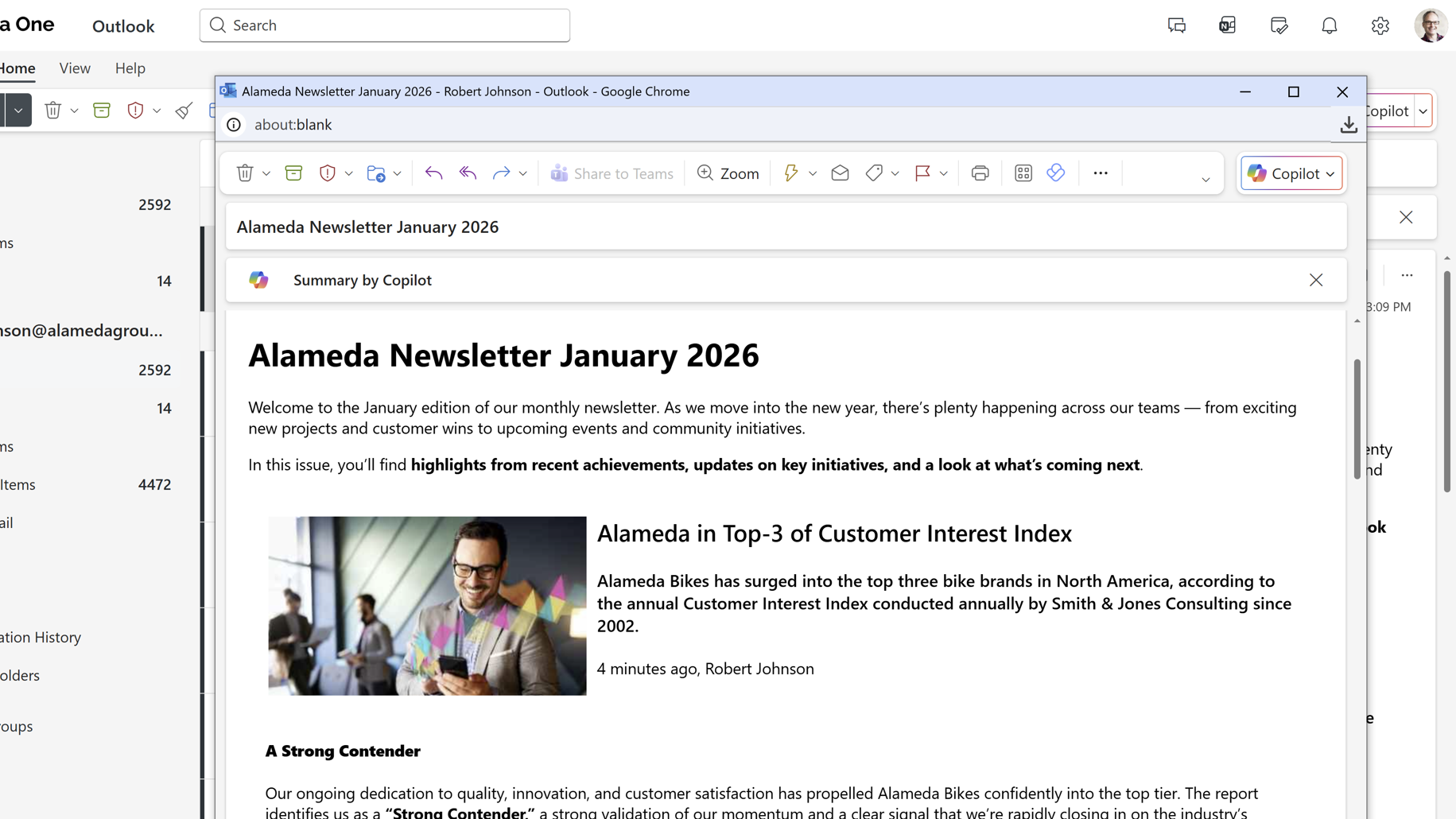Click the Alameda in Top-3 article headline
The width and height of the screenshot is (1456, 819).
point(834,533)
